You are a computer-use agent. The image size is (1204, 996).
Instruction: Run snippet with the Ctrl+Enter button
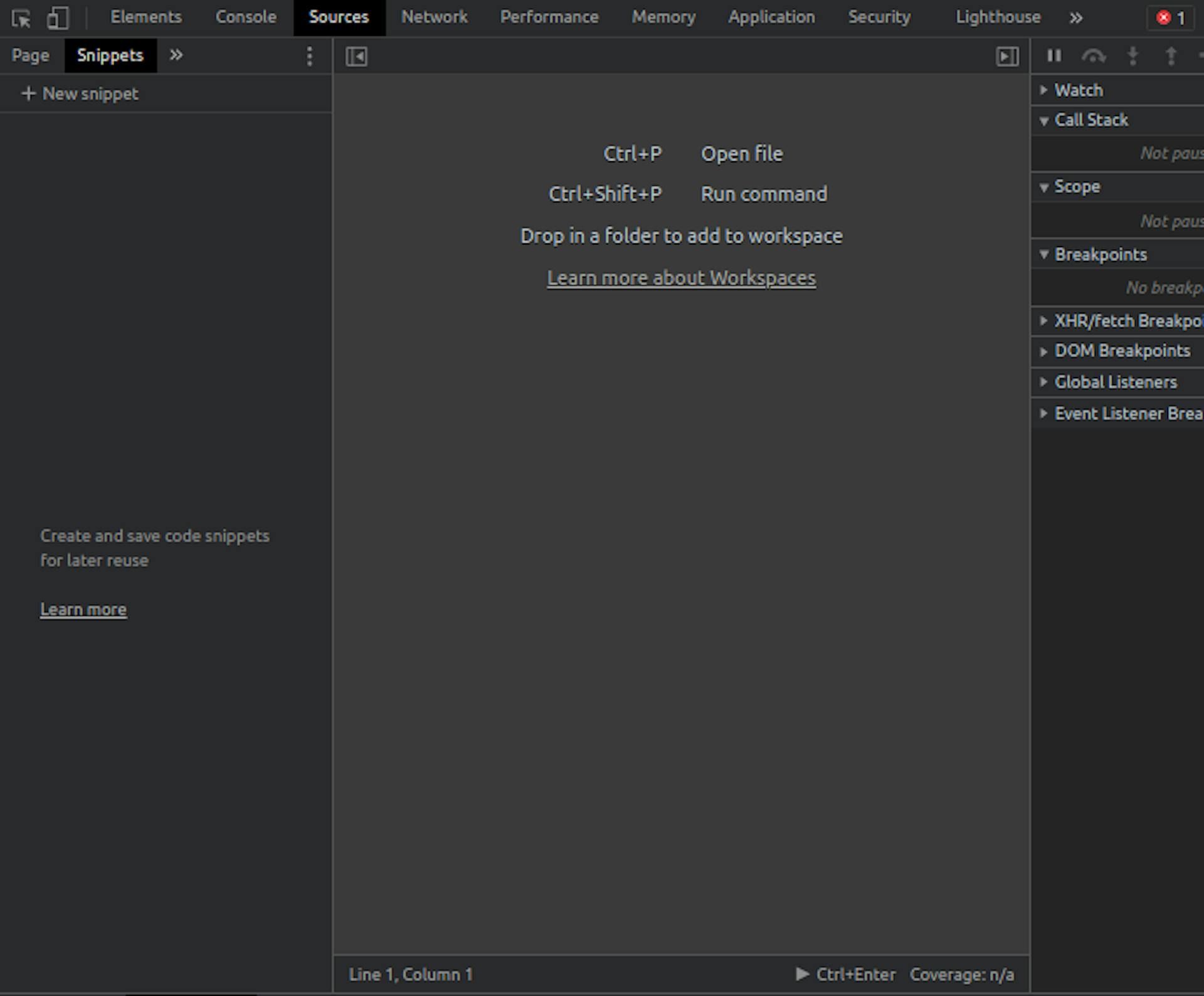pyautogui.click(x=845, y=974)
